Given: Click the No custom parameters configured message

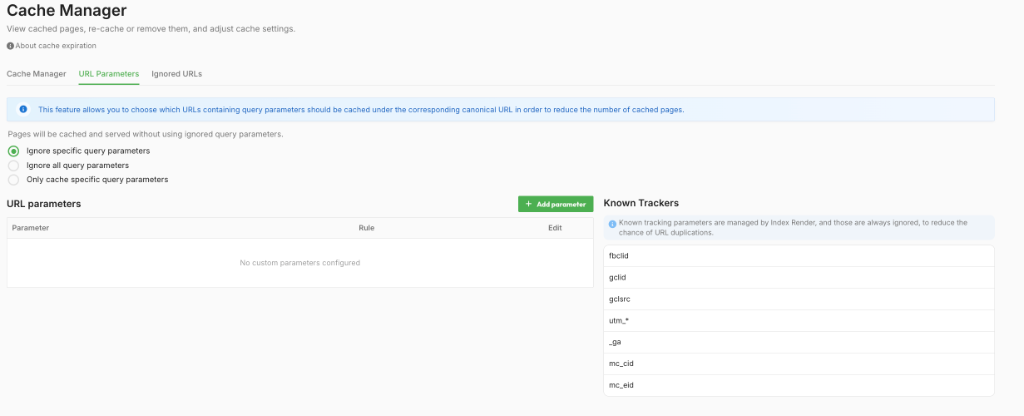Looking at the screenshot, I should point(300,263).
